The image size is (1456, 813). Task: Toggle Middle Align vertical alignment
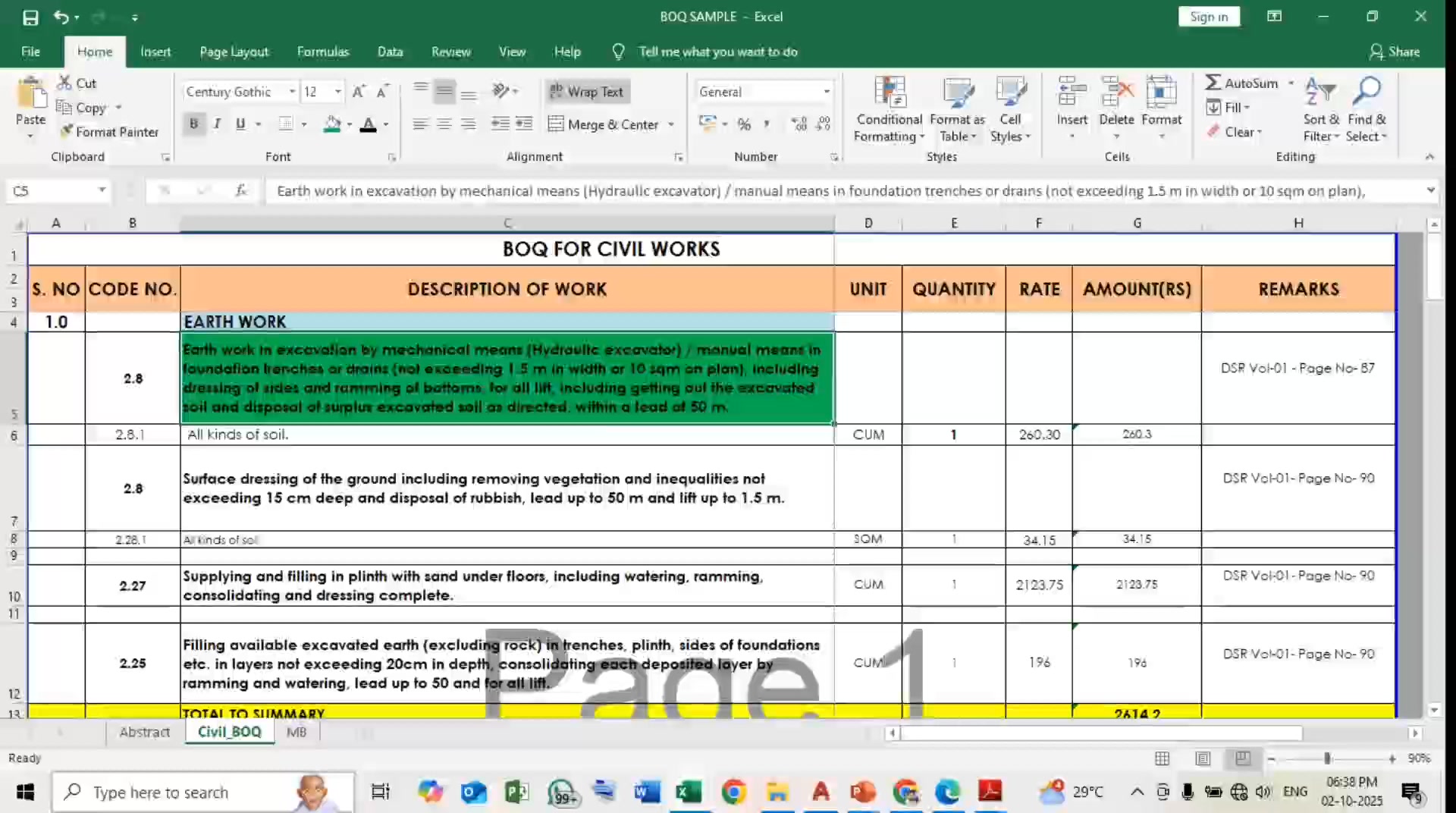[444, 91]
